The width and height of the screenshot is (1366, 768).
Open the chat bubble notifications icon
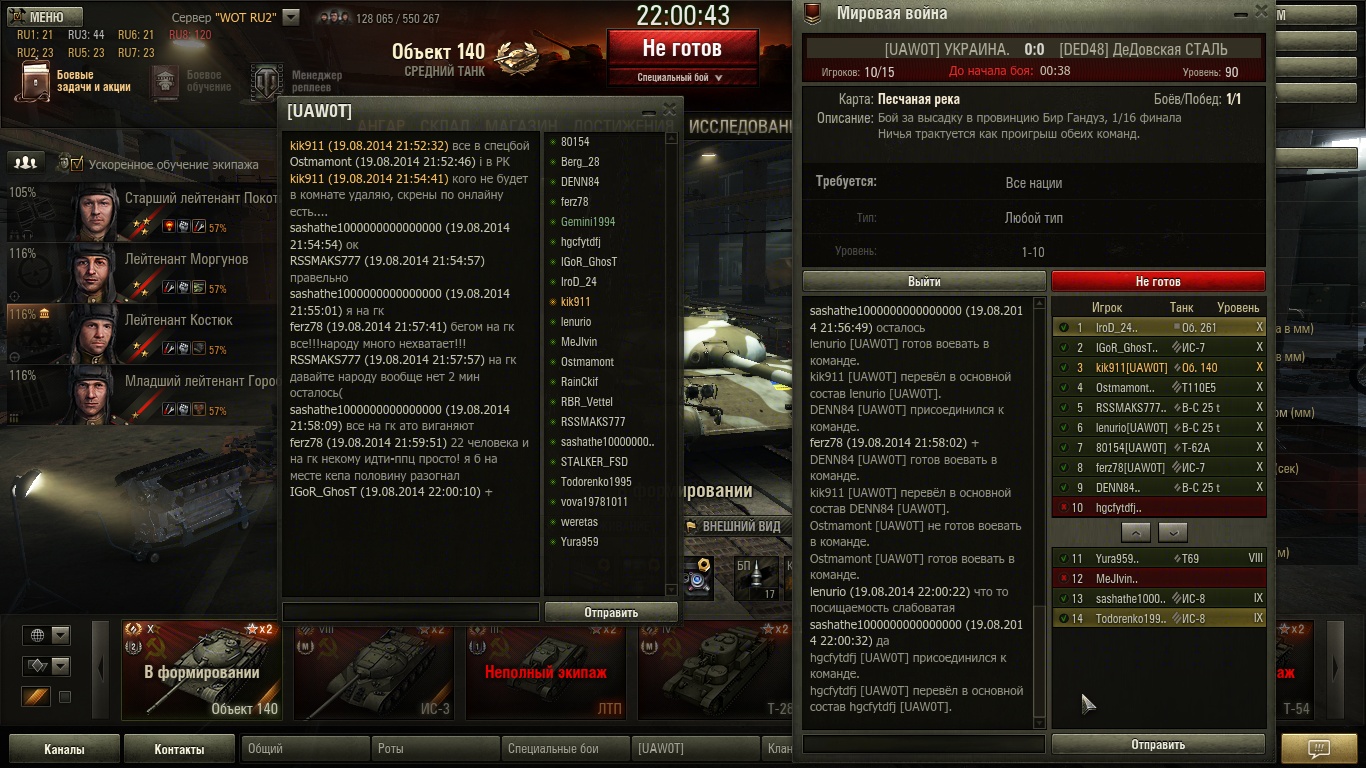[x=1319, y=748]
